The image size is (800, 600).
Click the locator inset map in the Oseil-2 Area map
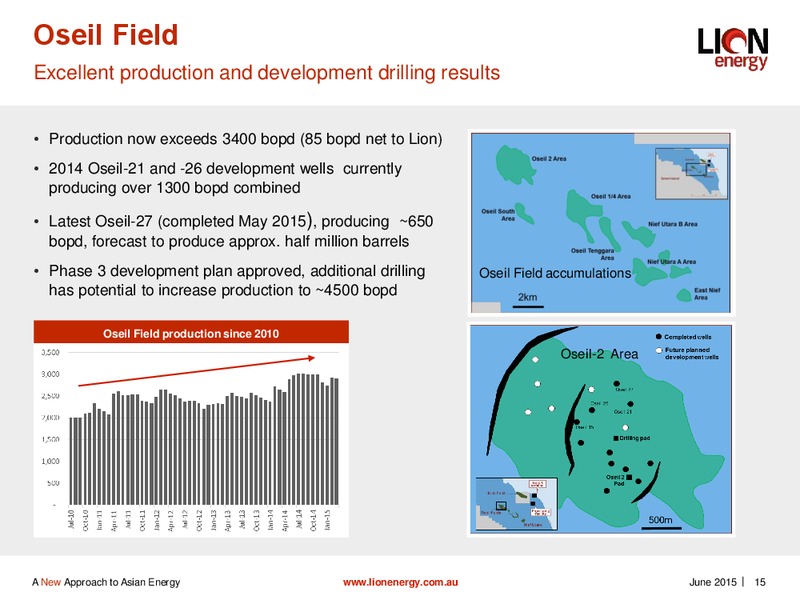(516, 504)
